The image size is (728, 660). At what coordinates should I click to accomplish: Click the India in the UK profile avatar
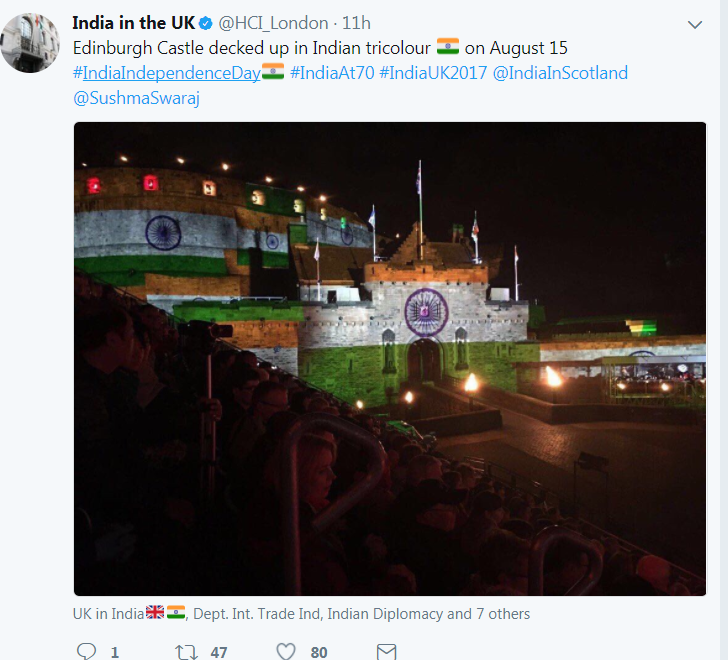tap(30, 43)
